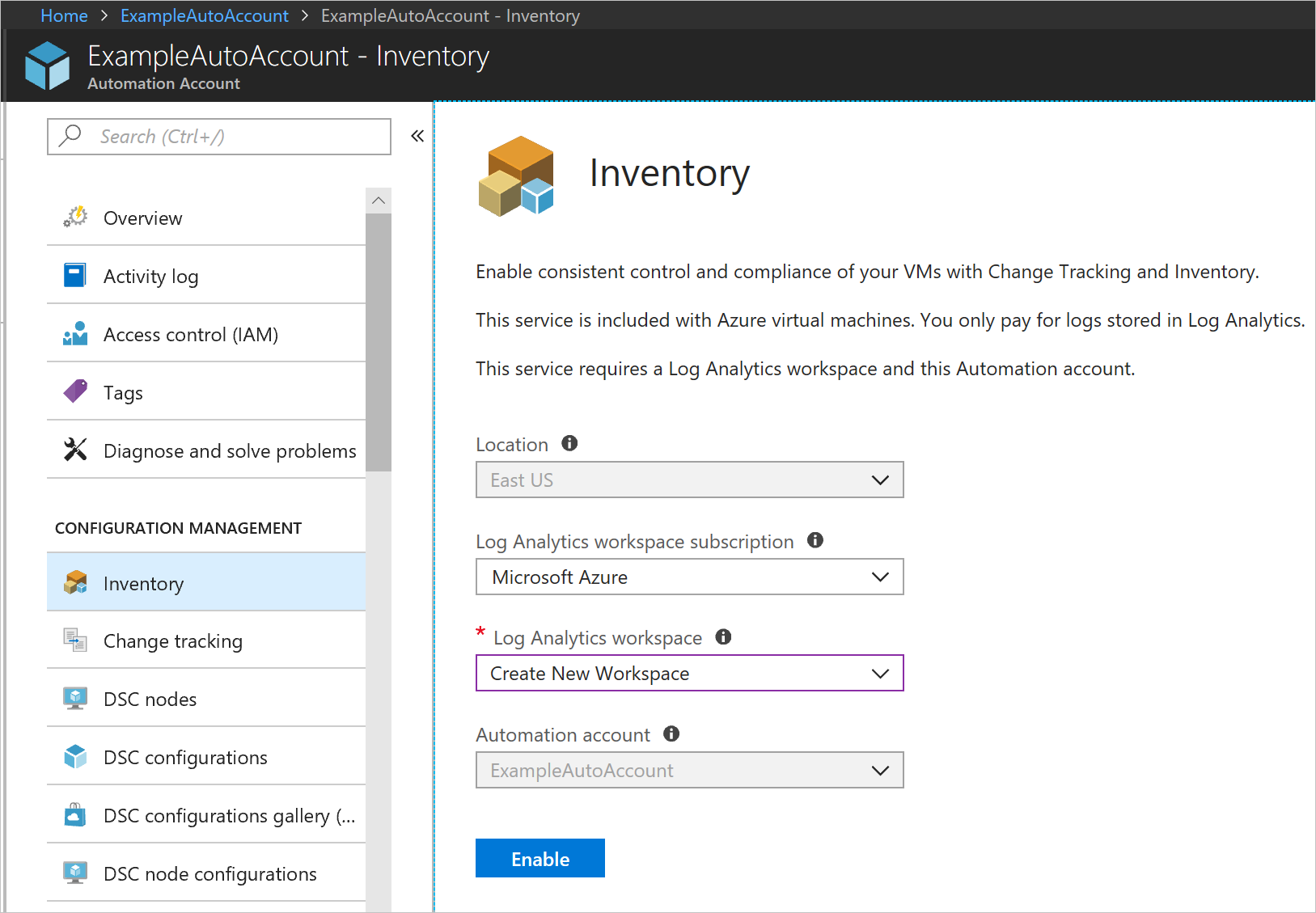Screen dimensions: 1316x913
Task: Go to Home via breadcrumb link
Action: pos(64,15)
